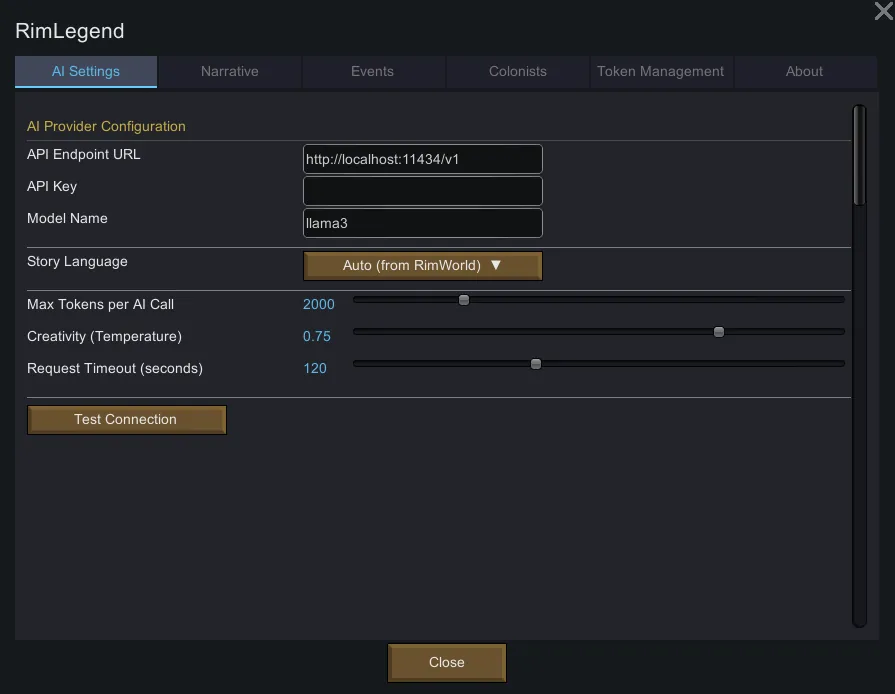Screen dimensions: 895x694
Task: Click the settings panel scrollbar thumb
Action: click(859, 155)
